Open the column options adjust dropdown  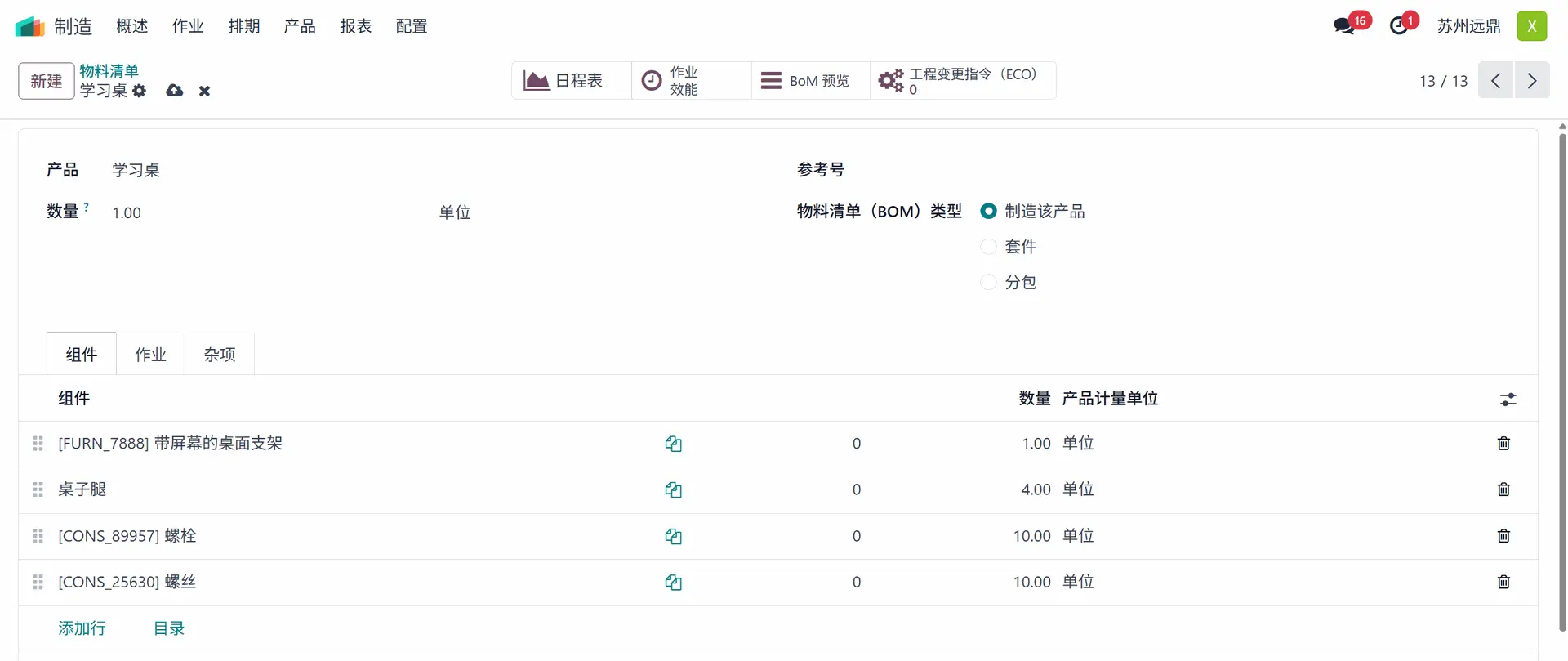[x=1508, y=399]
